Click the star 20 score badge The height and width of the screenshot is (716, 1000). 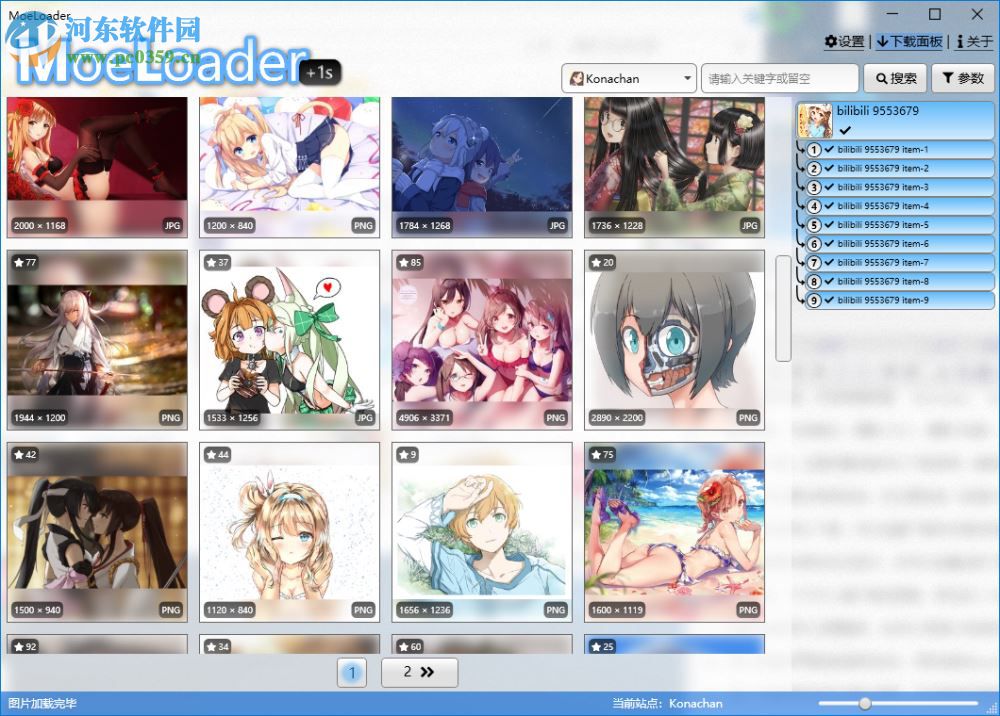603,262
